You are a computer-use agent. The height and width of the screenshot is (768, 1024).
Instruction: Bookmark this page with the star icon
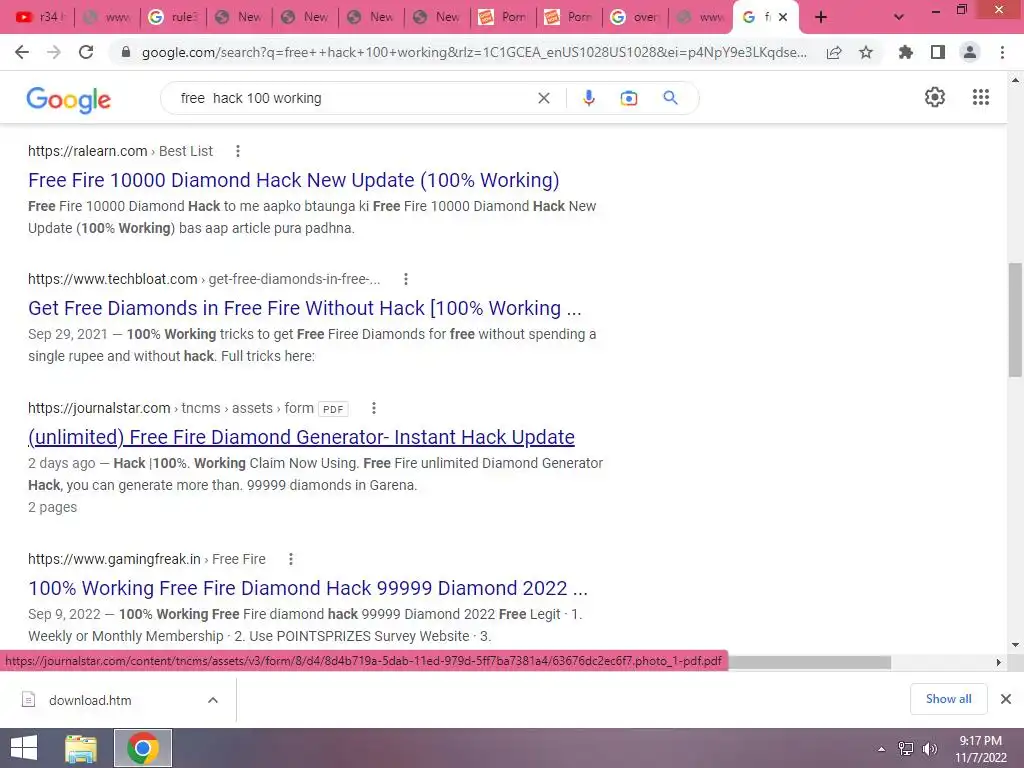[x=866, y=52]
